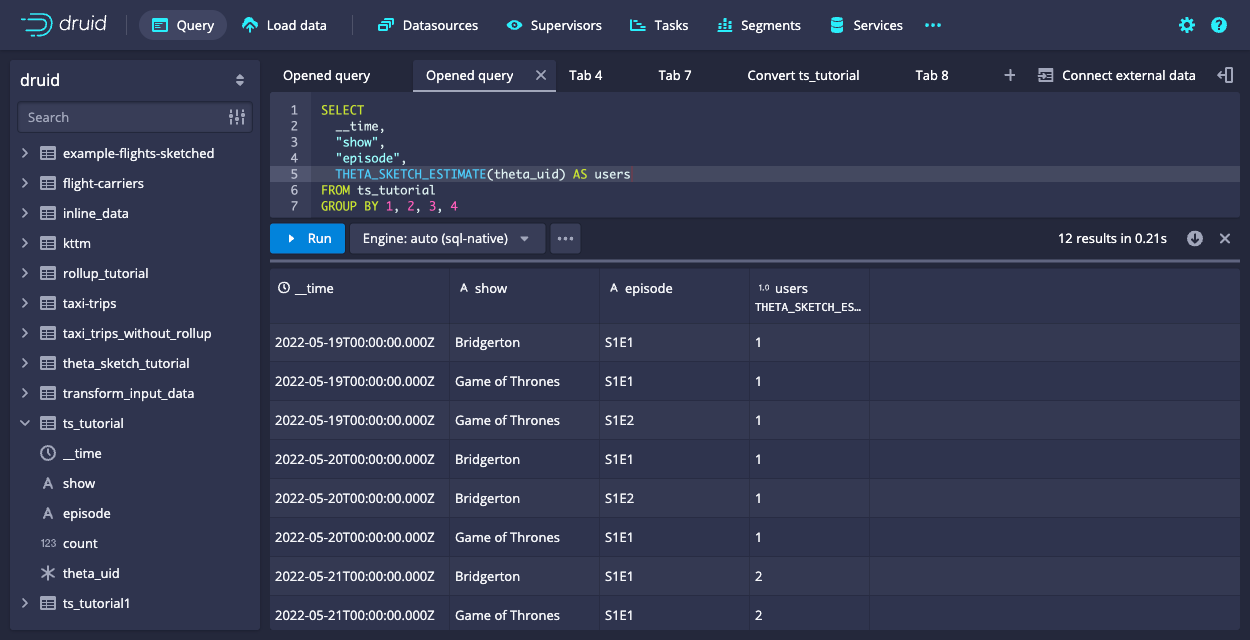Viewport: 1250px width, 640px height.
Task: Click the help question mark icon
Action: click(x=1219, y=25)
